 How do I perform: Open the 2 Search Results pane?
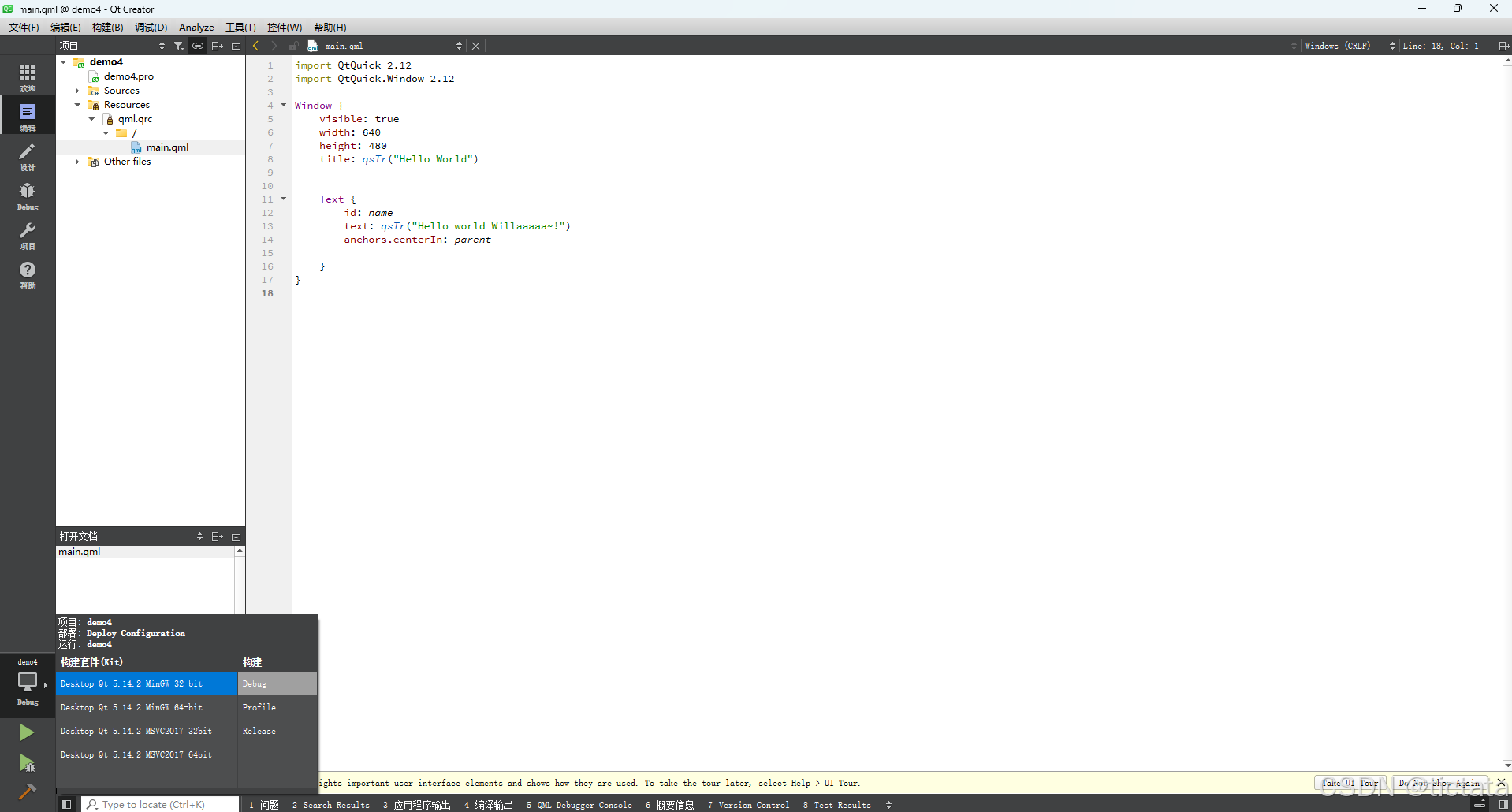pyautogui.click(x=330, y=805)
